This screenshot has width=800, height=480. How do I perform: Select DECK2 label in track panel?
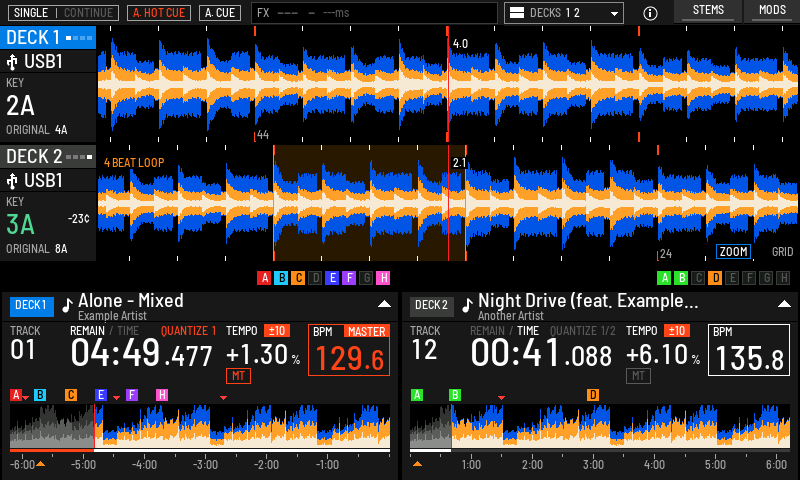tap(431, 305)
